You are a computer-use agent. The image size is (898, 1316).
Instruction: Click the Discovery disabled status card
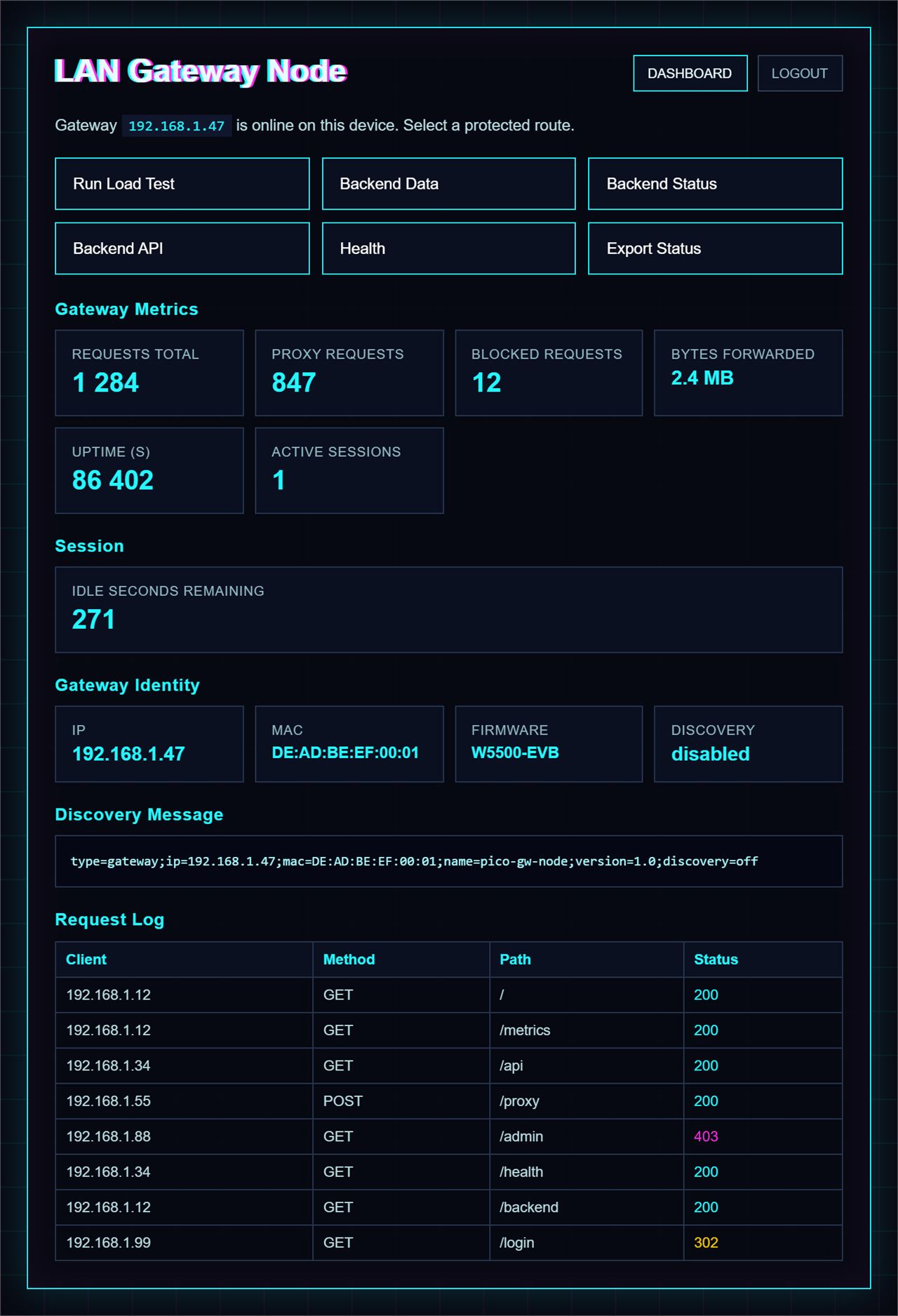(x=749, y=744)
